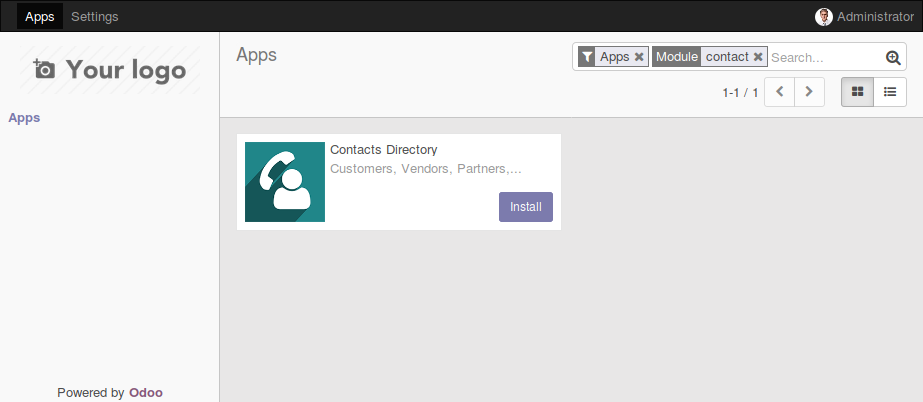The image size is (923, 402).
Task: Upload logo via camera icon
Action: coord(44,69)
